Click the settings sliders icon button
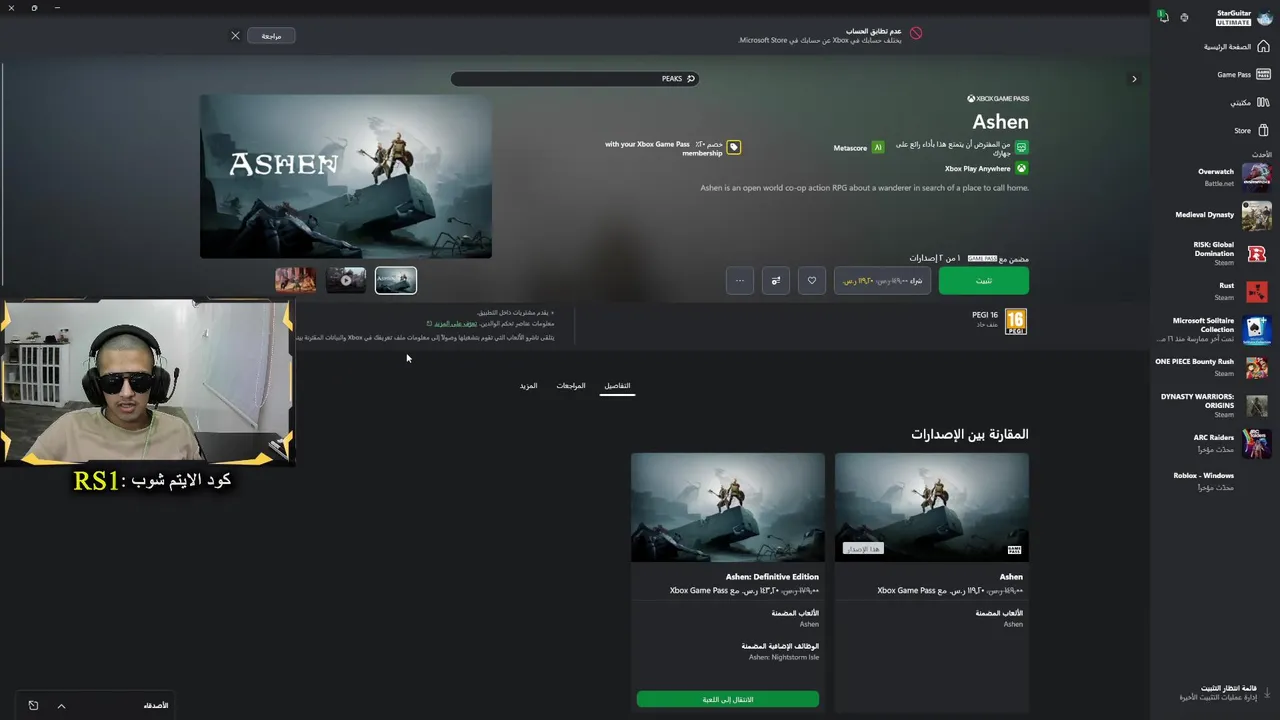The width and height of the screenshot is (1280, 720). 776,281
